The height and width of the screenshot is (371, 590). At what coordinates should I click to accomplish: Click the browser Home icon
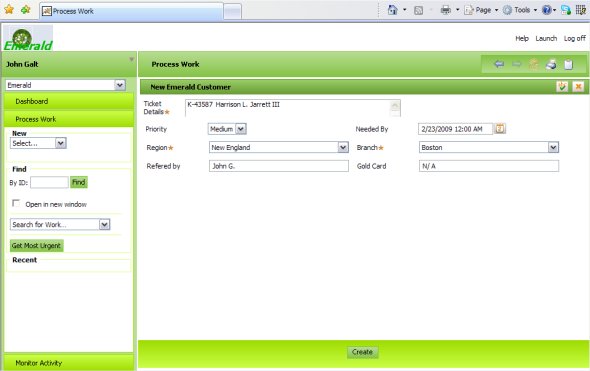coord(392,10)
